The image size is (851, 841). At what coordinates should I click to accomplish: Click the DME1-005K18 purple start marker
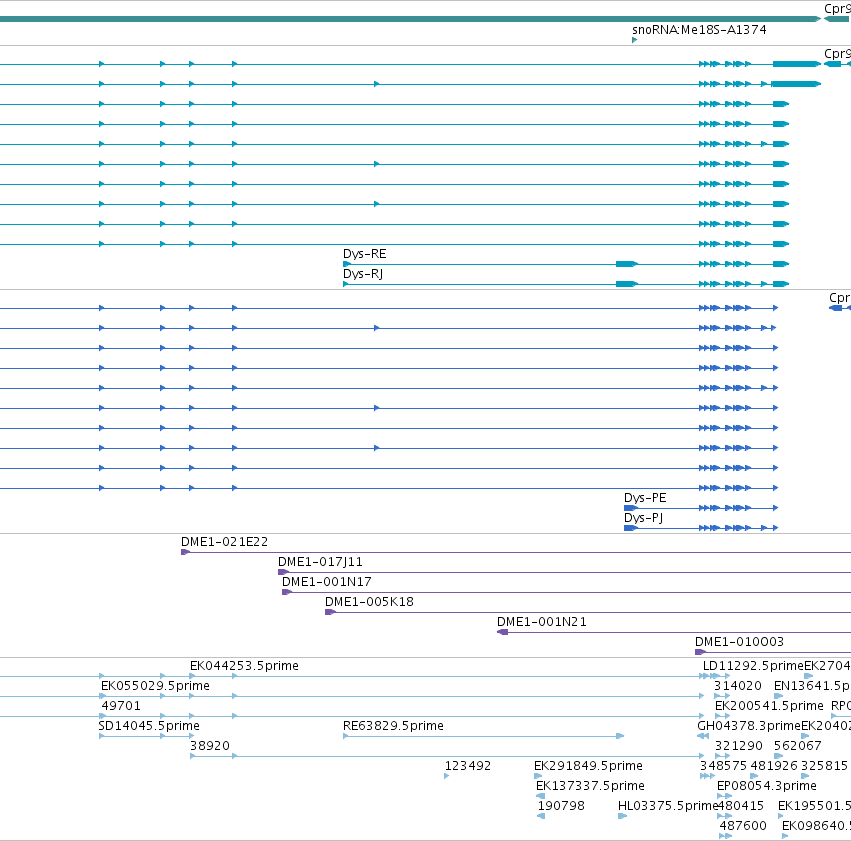coord(331,612)
